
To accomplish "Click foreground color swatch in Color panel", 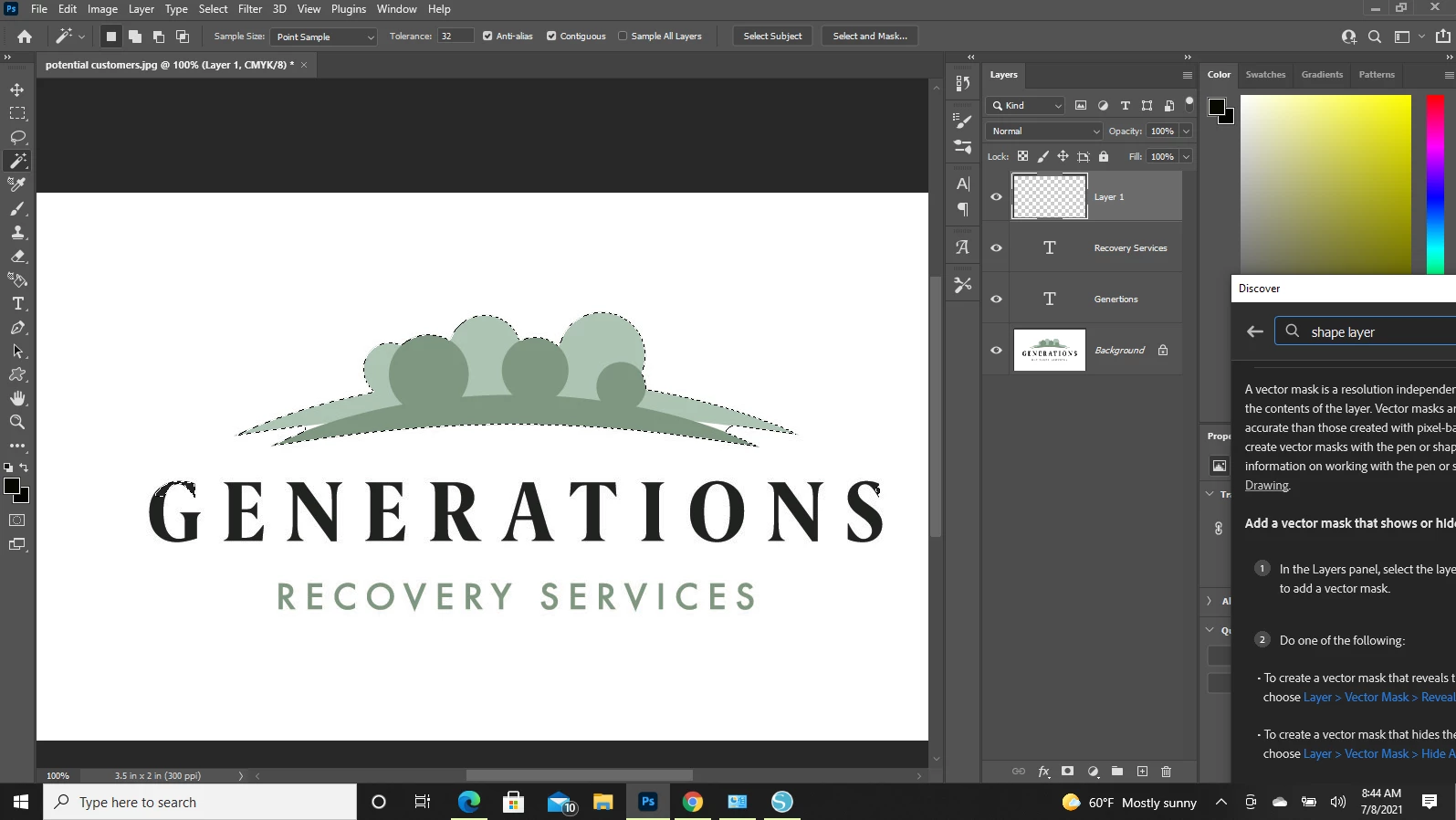I will [1217, 108].
